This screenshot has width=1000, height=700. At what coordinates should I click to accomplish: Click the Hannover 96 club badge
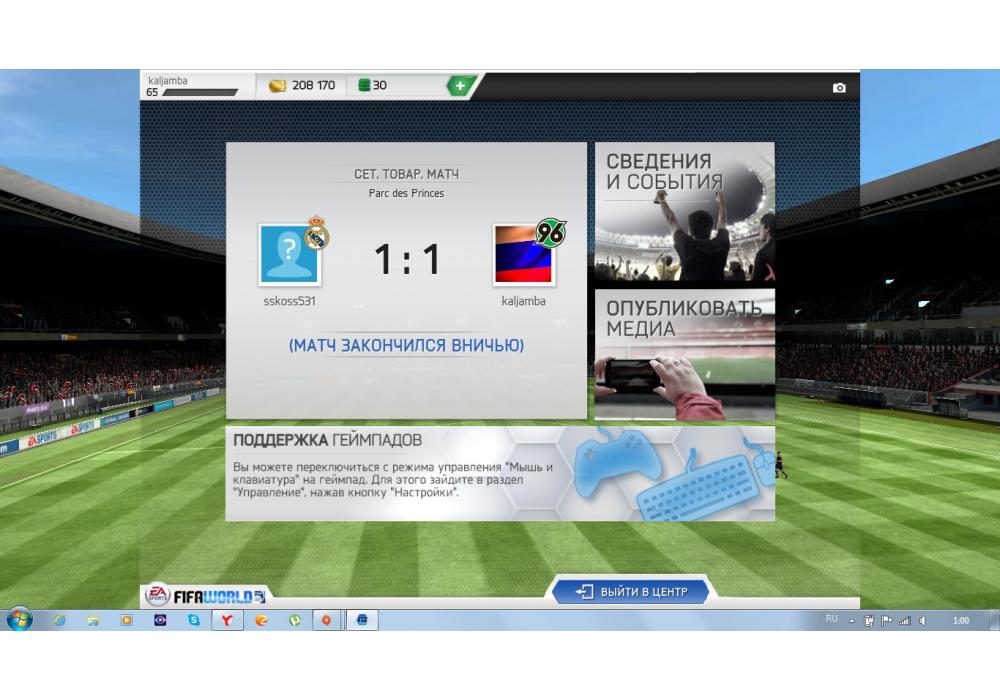(550, 233)
